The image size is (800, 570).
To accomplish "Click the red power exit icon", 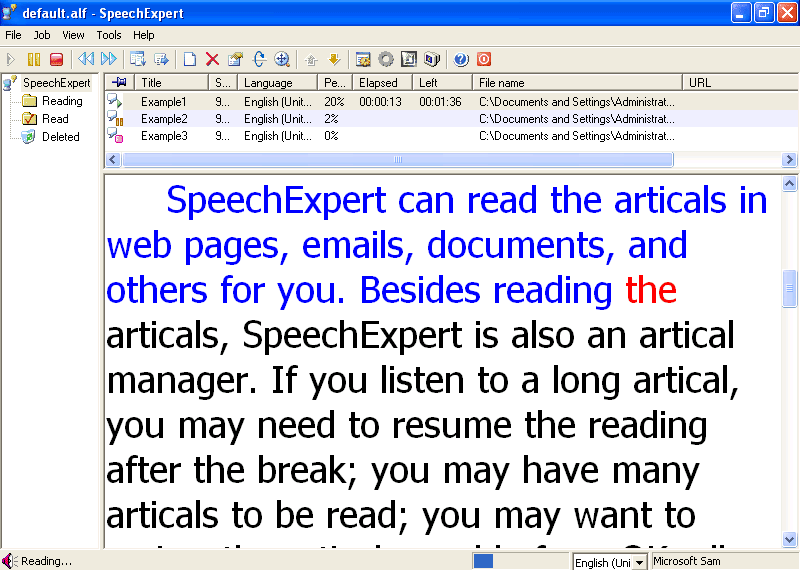I will [484, 59].
